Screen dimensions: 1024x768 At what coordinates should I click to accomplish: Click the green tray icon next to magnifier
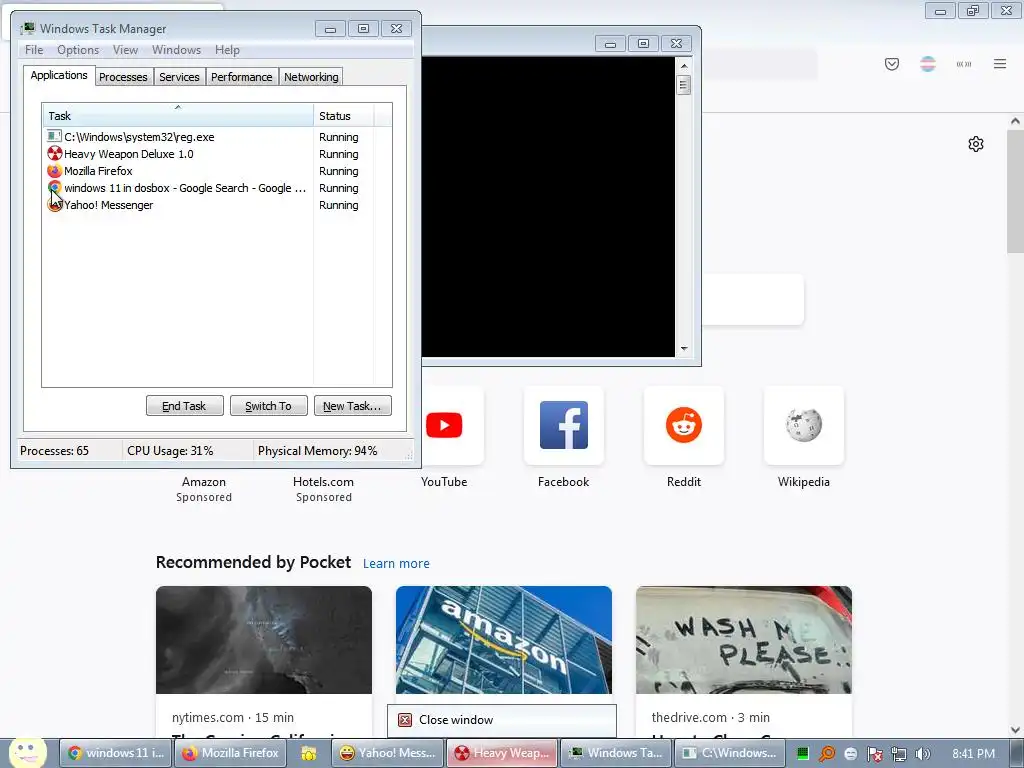click(x=803, y=754)
